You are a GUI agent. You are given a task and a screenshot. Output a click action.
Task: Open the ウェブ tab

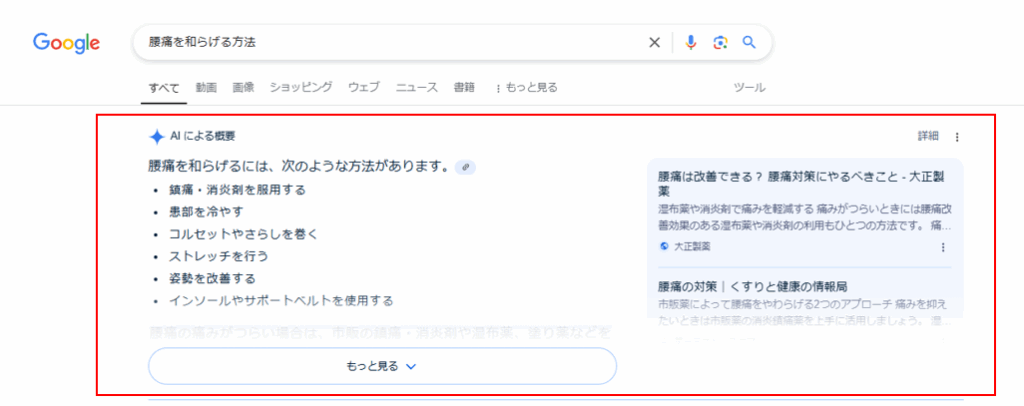click(364, 87)
